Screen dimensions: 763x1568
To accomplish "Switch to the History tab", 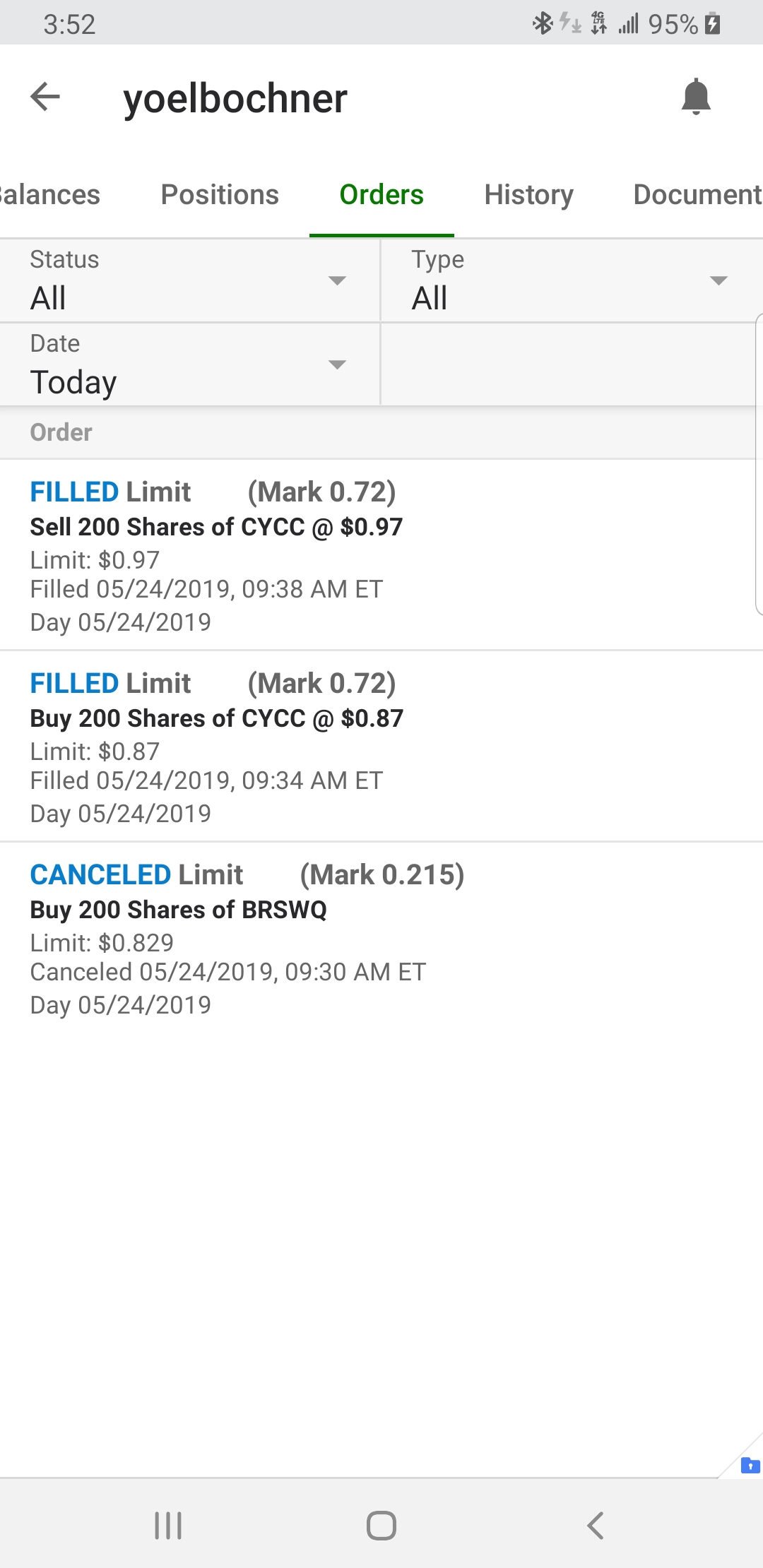I will click(x=528, y=195).
